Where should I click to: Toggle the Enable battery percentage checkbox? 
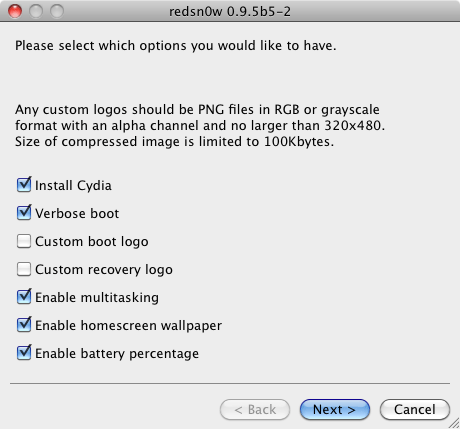(24, 353)
